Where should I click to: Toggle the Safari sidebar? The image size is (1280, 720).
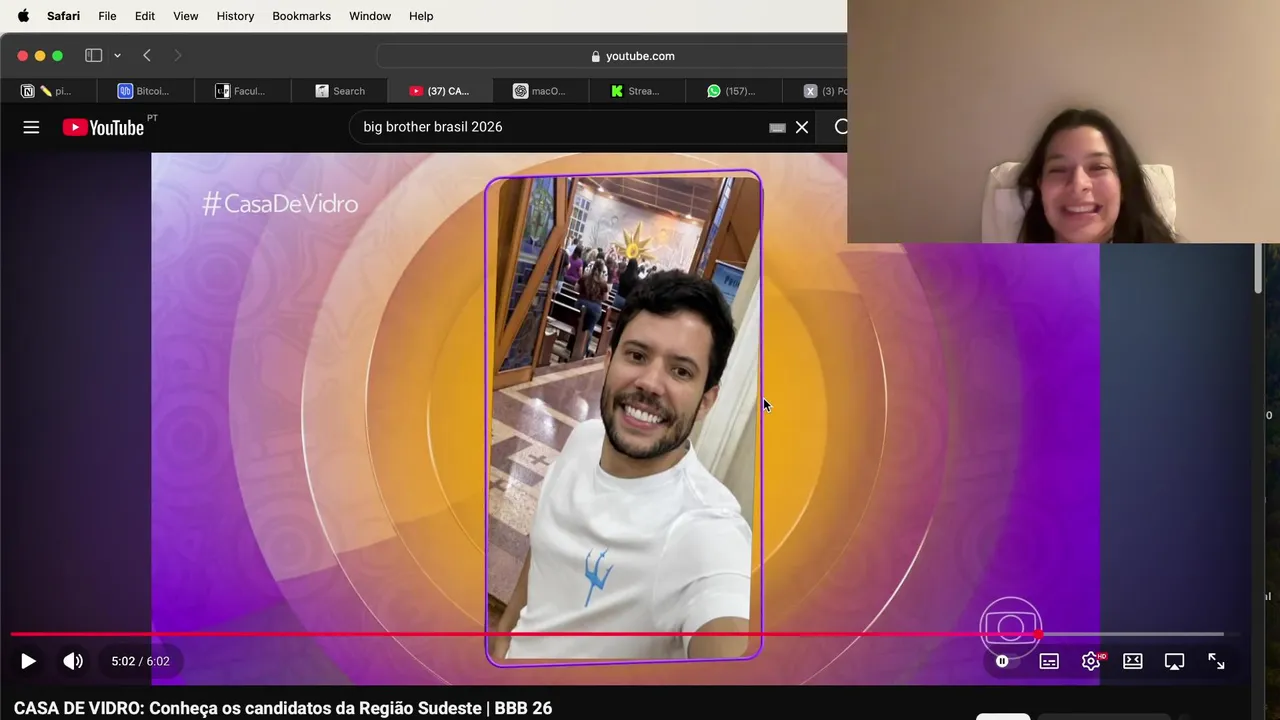pyautogui.click(x=94, y=56)
